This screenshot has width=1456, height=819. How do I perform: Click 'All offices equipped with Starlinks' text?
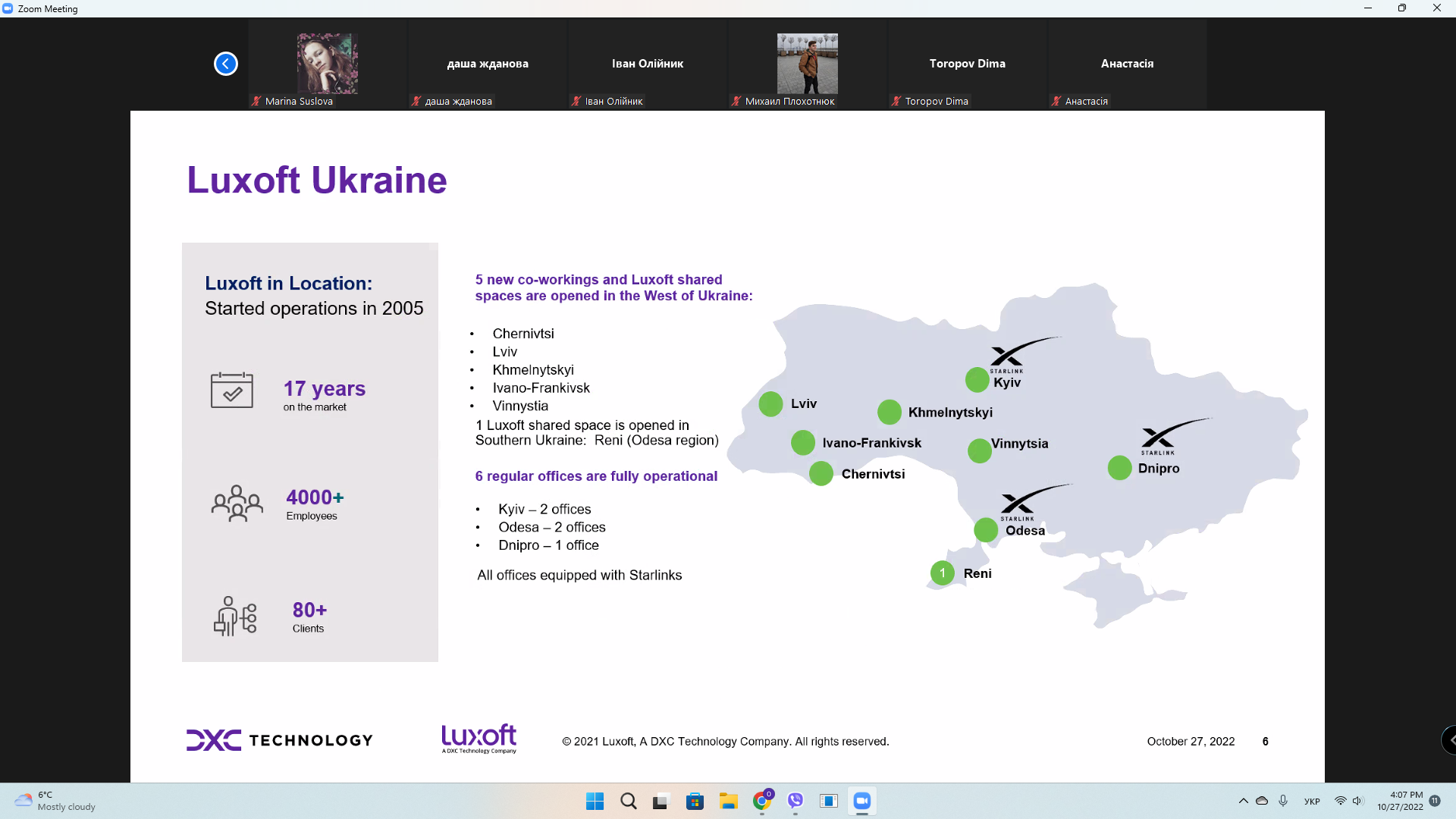tap(579, 576)
